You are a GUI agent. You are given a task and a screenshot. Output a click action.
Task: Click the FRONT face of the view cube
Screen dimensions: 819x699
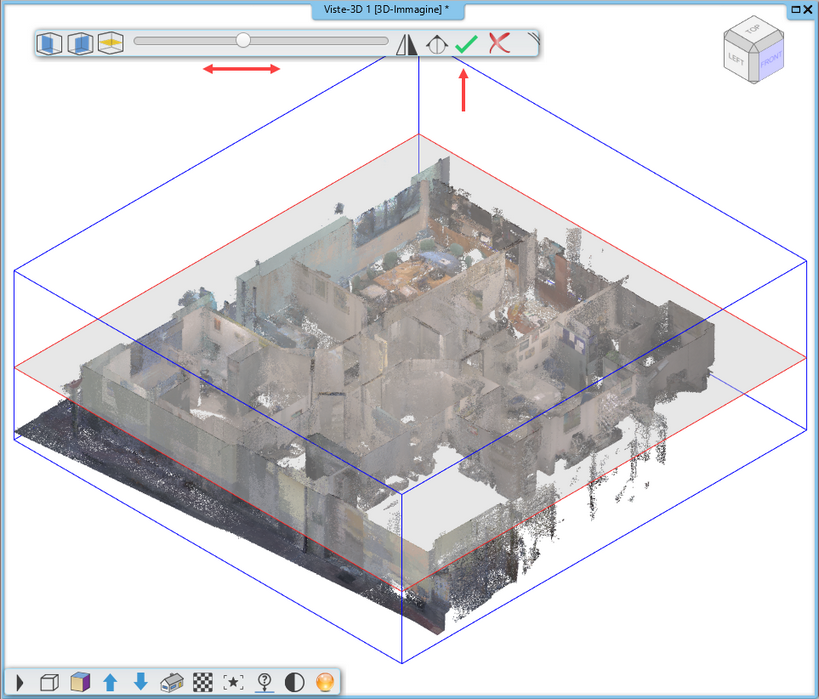[771, 59]
